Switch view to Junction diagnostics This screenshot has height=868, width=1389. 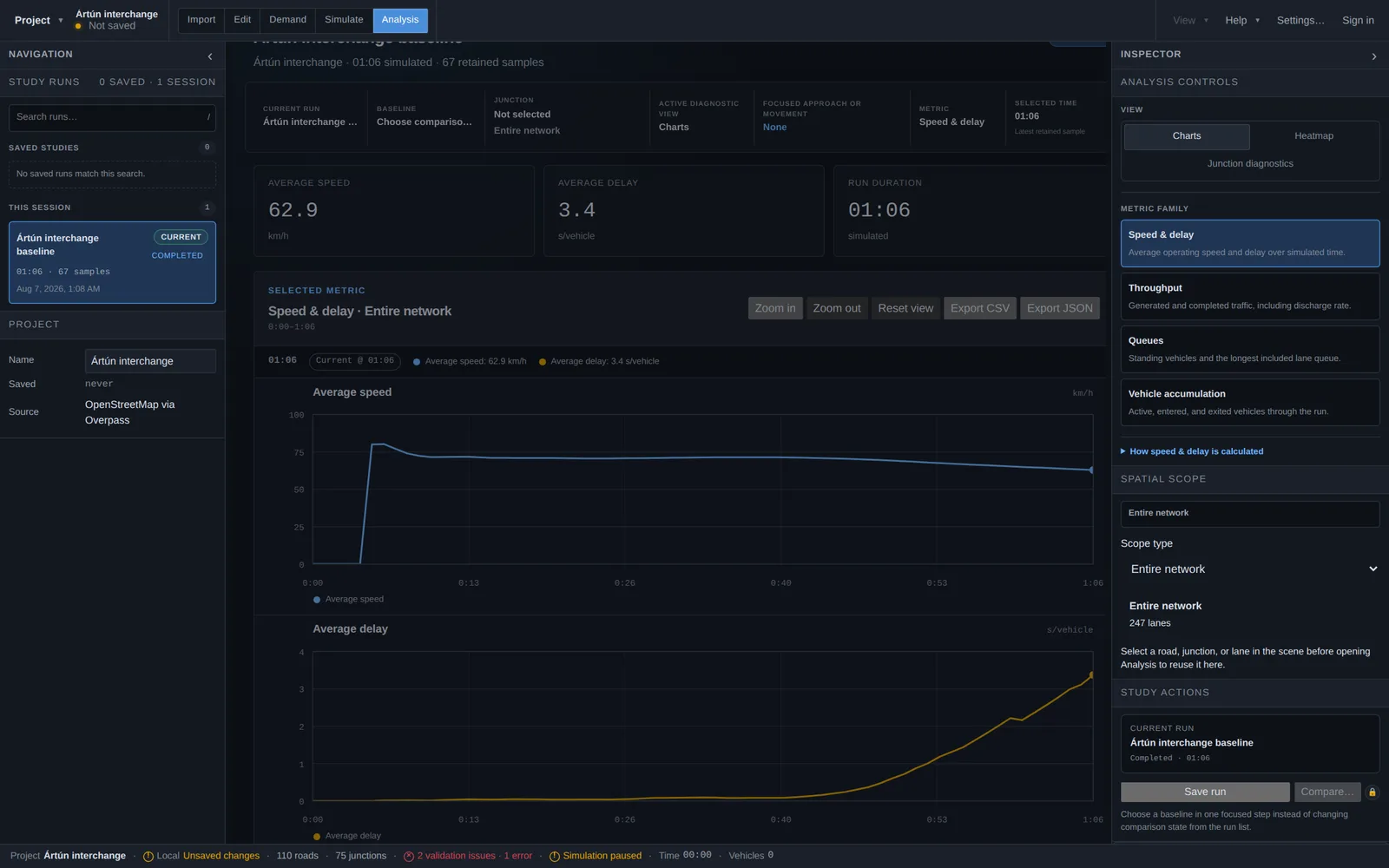click(1250, 164)
